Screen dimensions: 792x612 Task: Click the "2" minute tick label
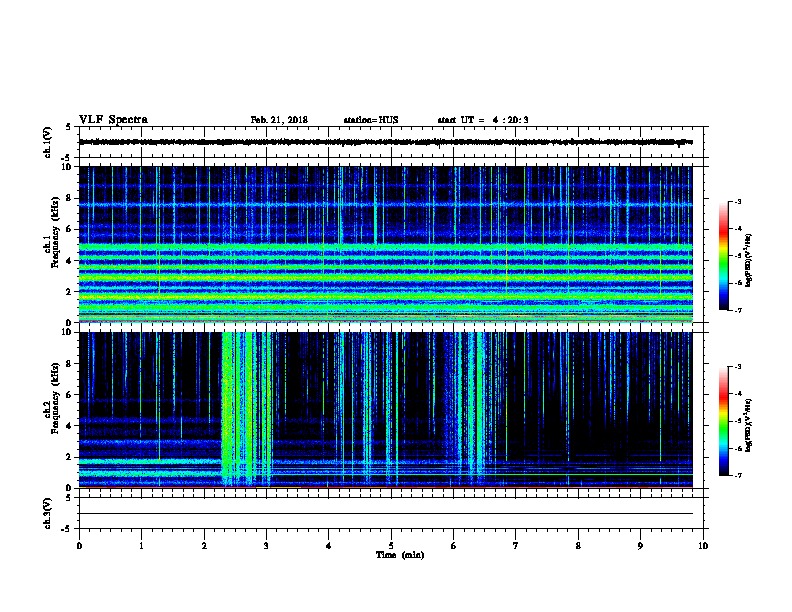pyautogui.click(x=204, y=546)
